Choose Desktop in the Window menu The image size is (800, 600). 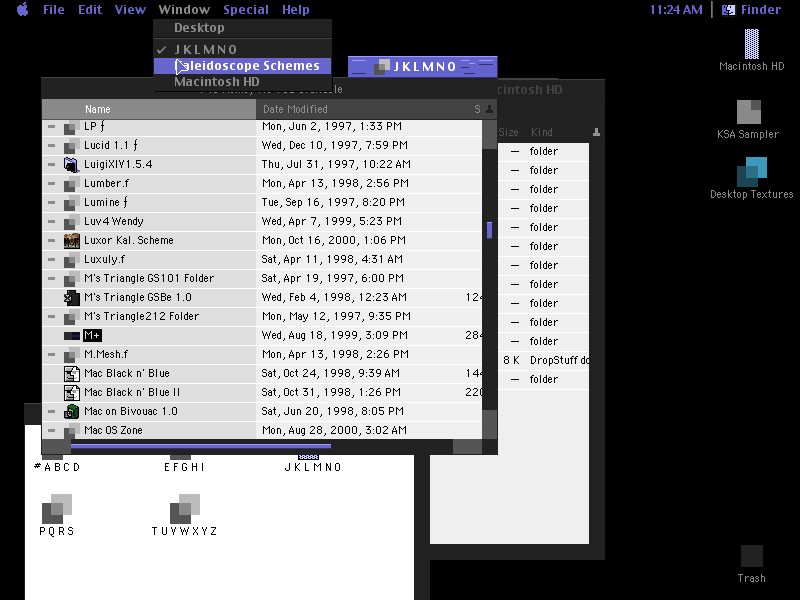click(242, 28)
